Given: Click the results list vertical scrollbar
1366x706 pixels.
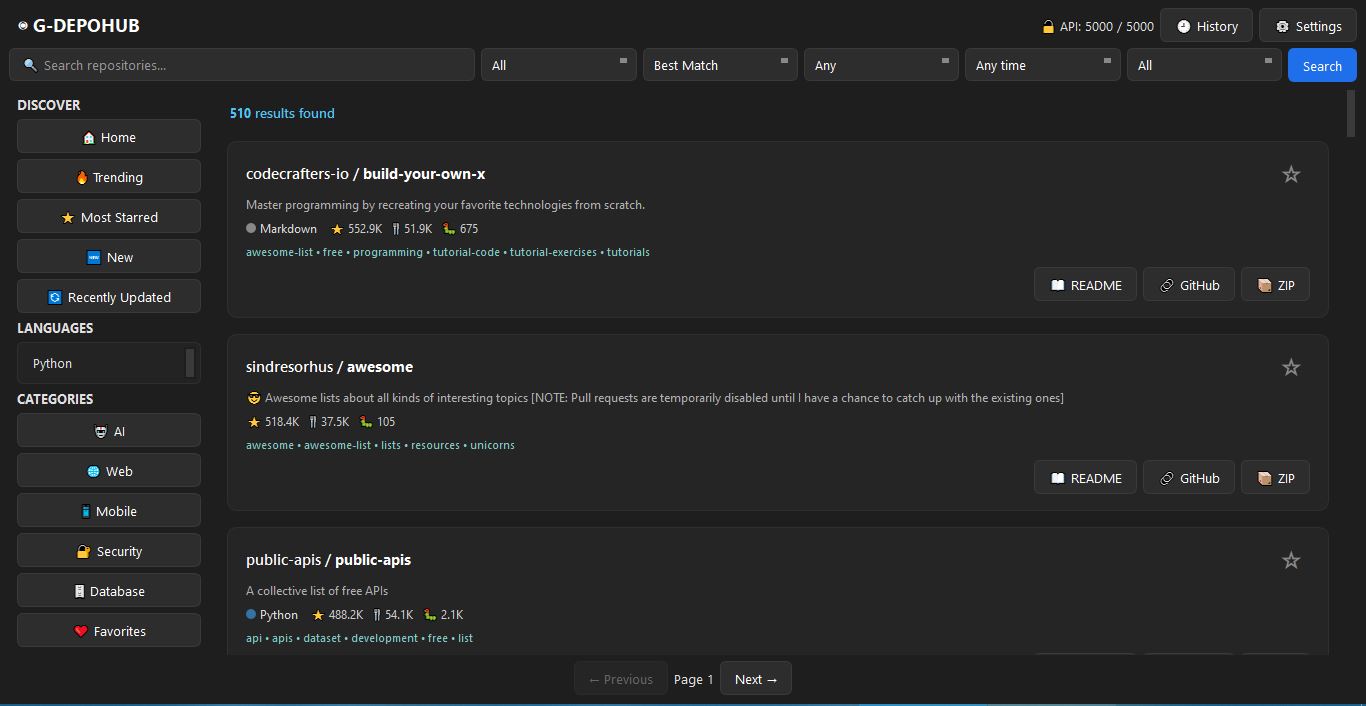Looking at the screenshot, I should (x=1352, y=112).
